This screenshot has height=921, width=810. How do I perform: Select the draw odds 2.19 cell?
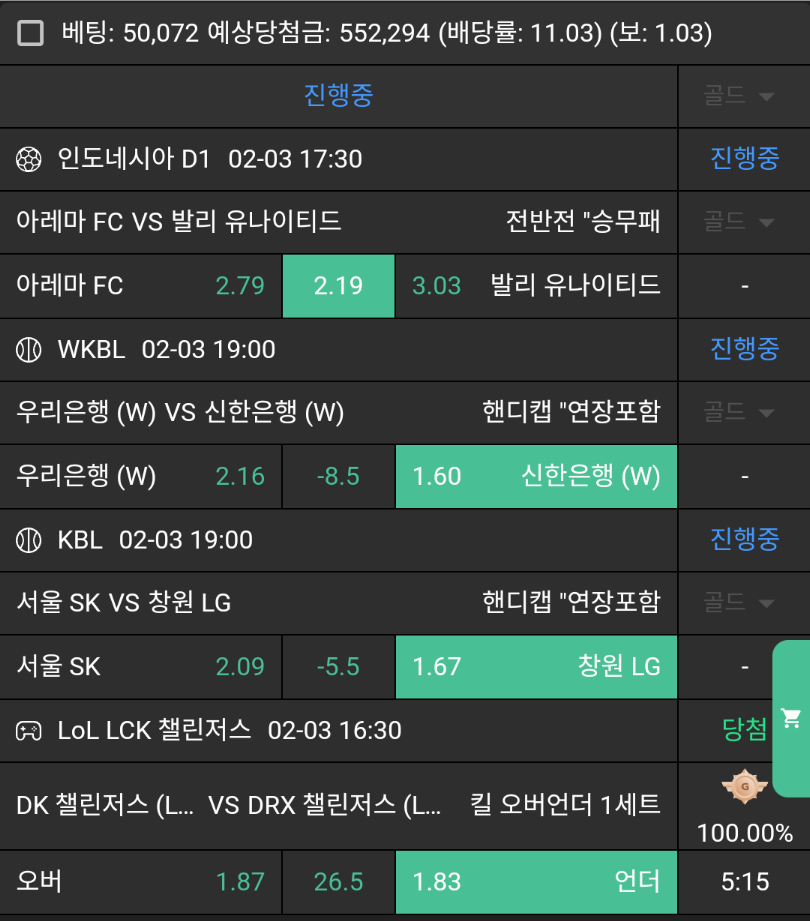tap(338, 286)
